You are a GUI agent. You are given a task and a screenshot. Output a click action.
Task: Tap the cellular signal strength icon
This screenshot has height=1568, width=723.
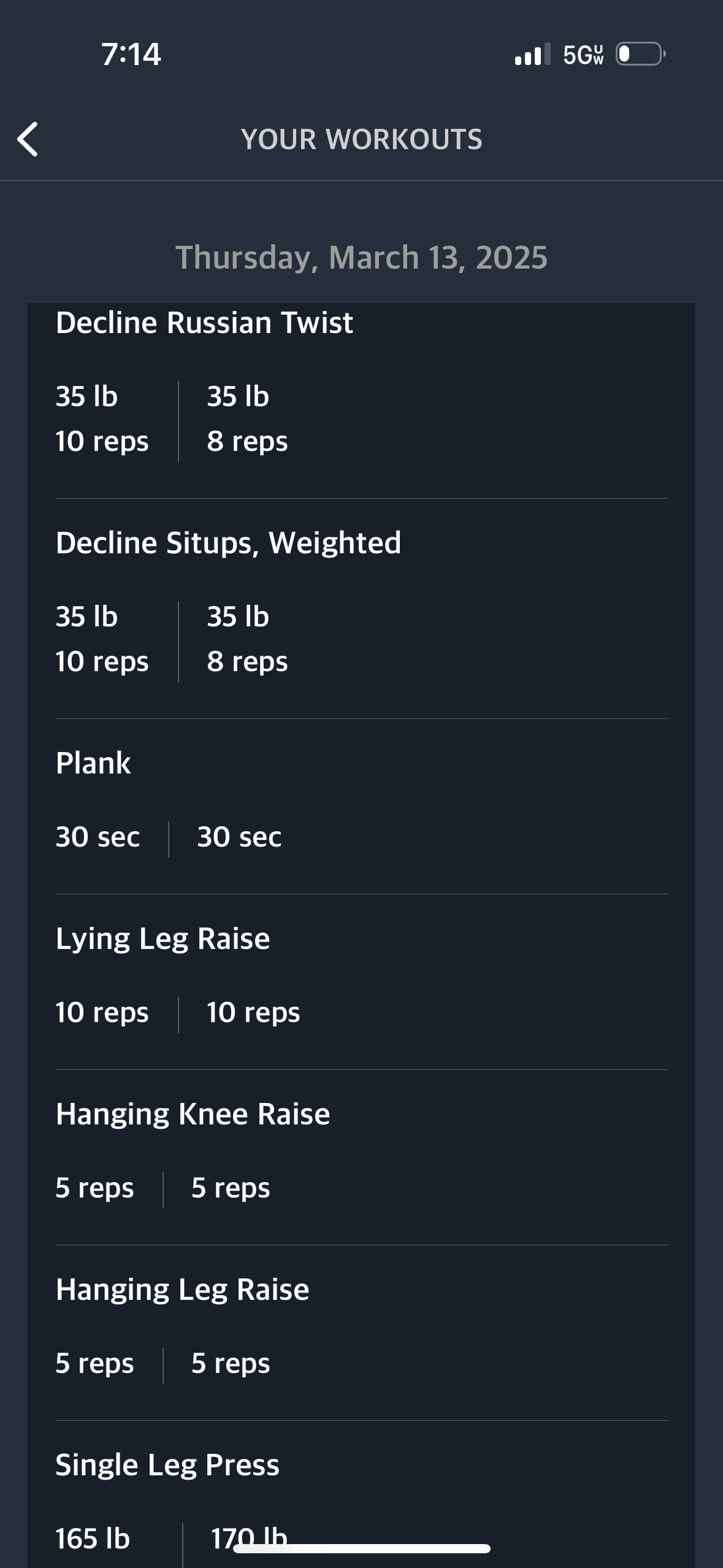[532, 55]
